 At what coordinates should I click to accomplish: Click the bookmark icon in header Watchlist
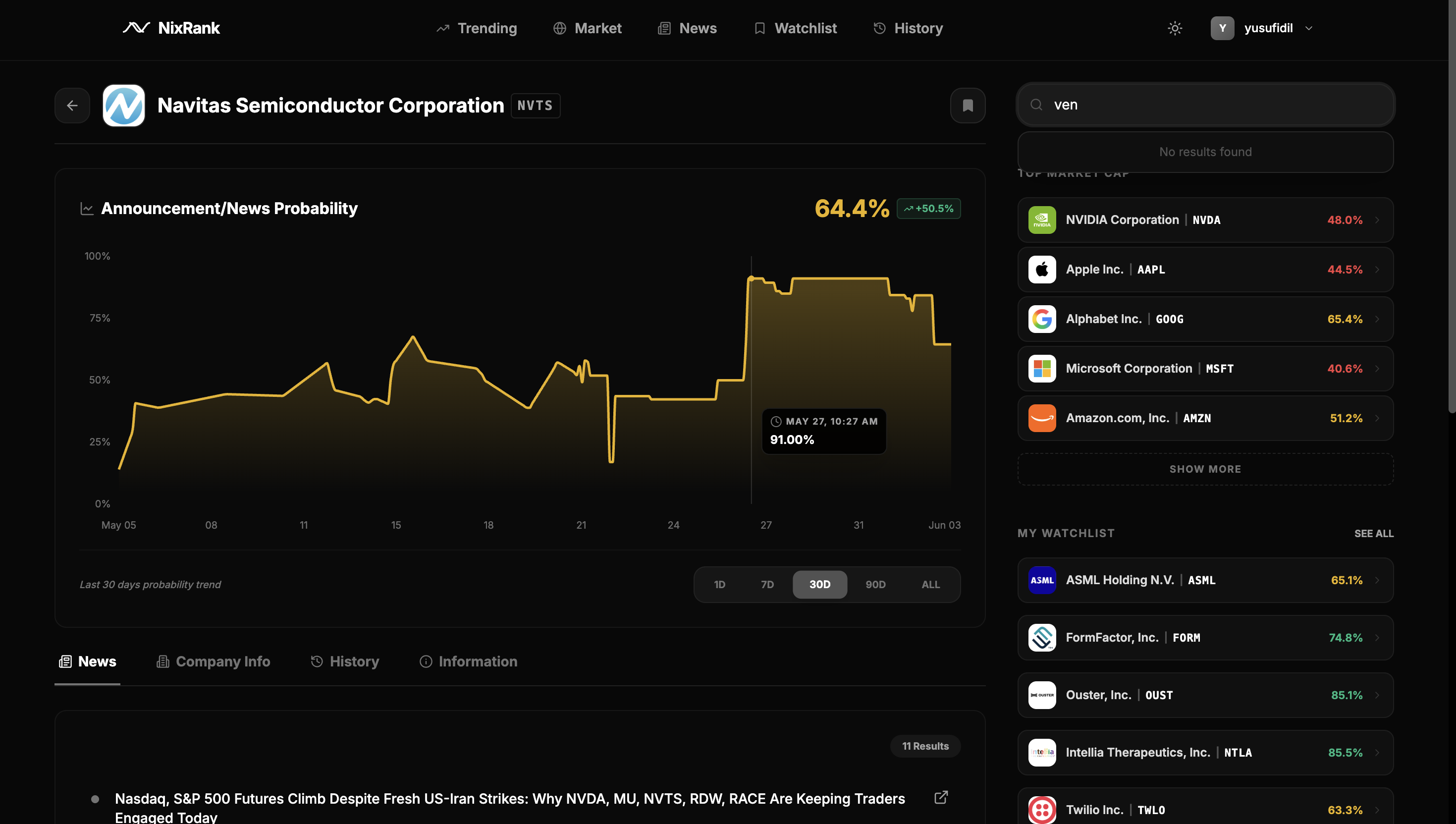click(759, 28)
